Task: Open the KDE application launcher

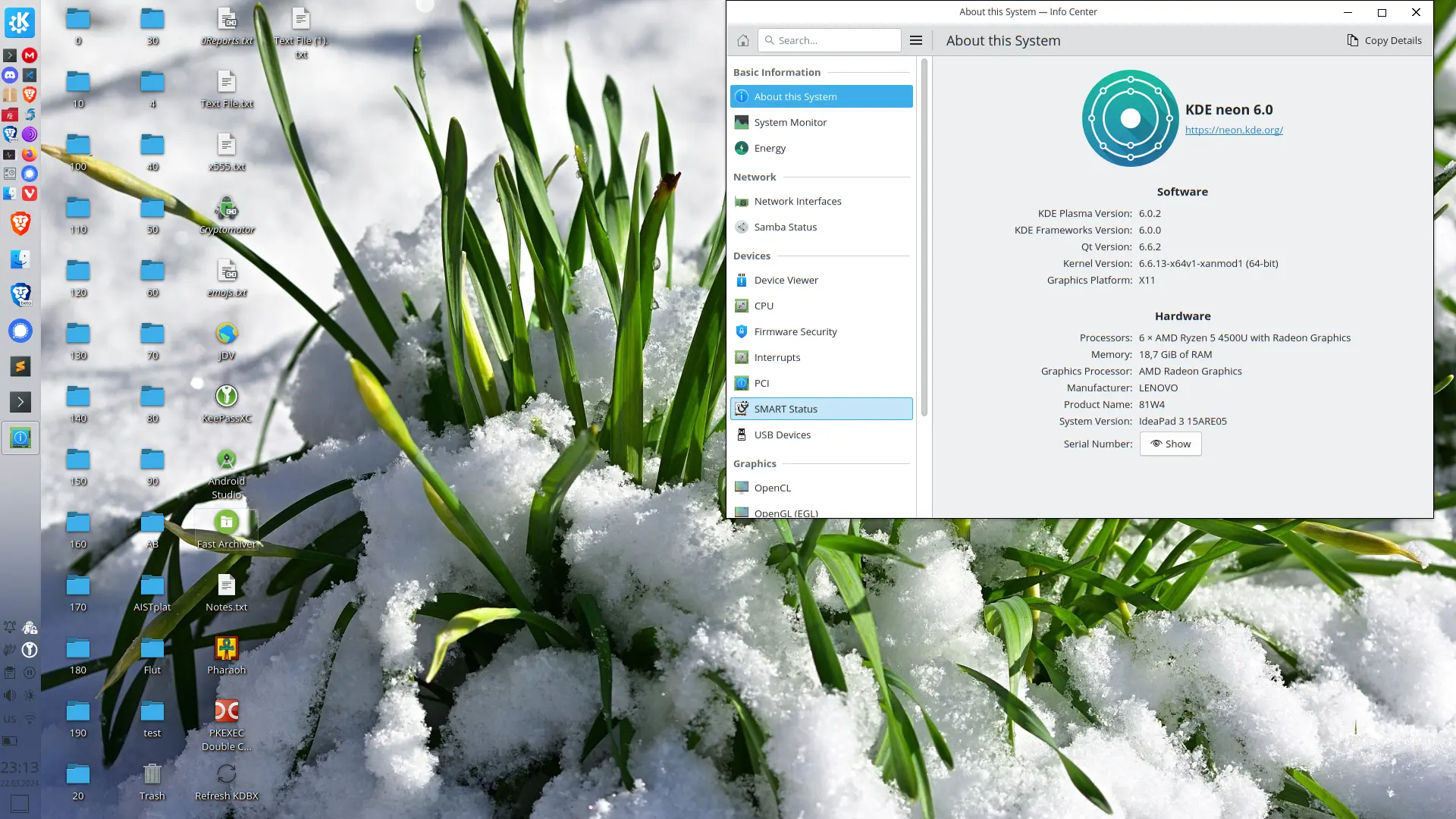Action: 20,22
